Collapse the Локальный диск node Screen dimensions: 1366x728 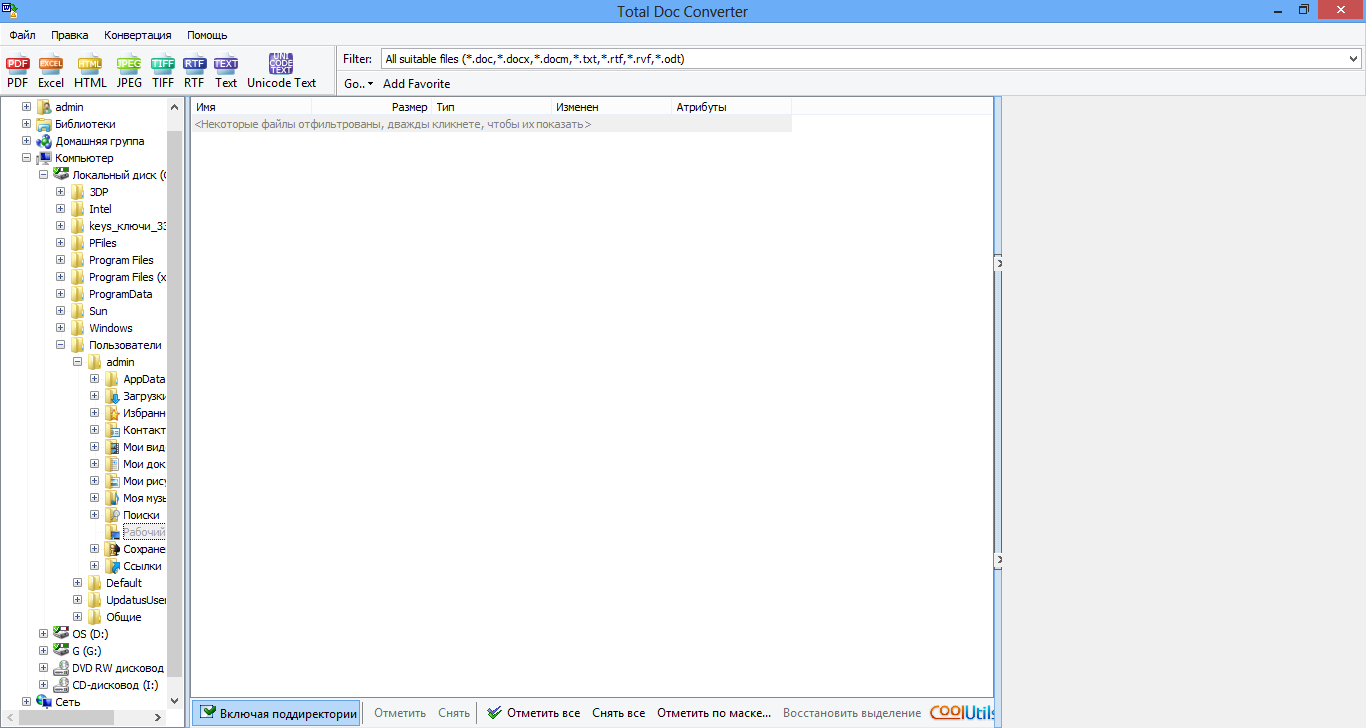[x=44, y=175]
